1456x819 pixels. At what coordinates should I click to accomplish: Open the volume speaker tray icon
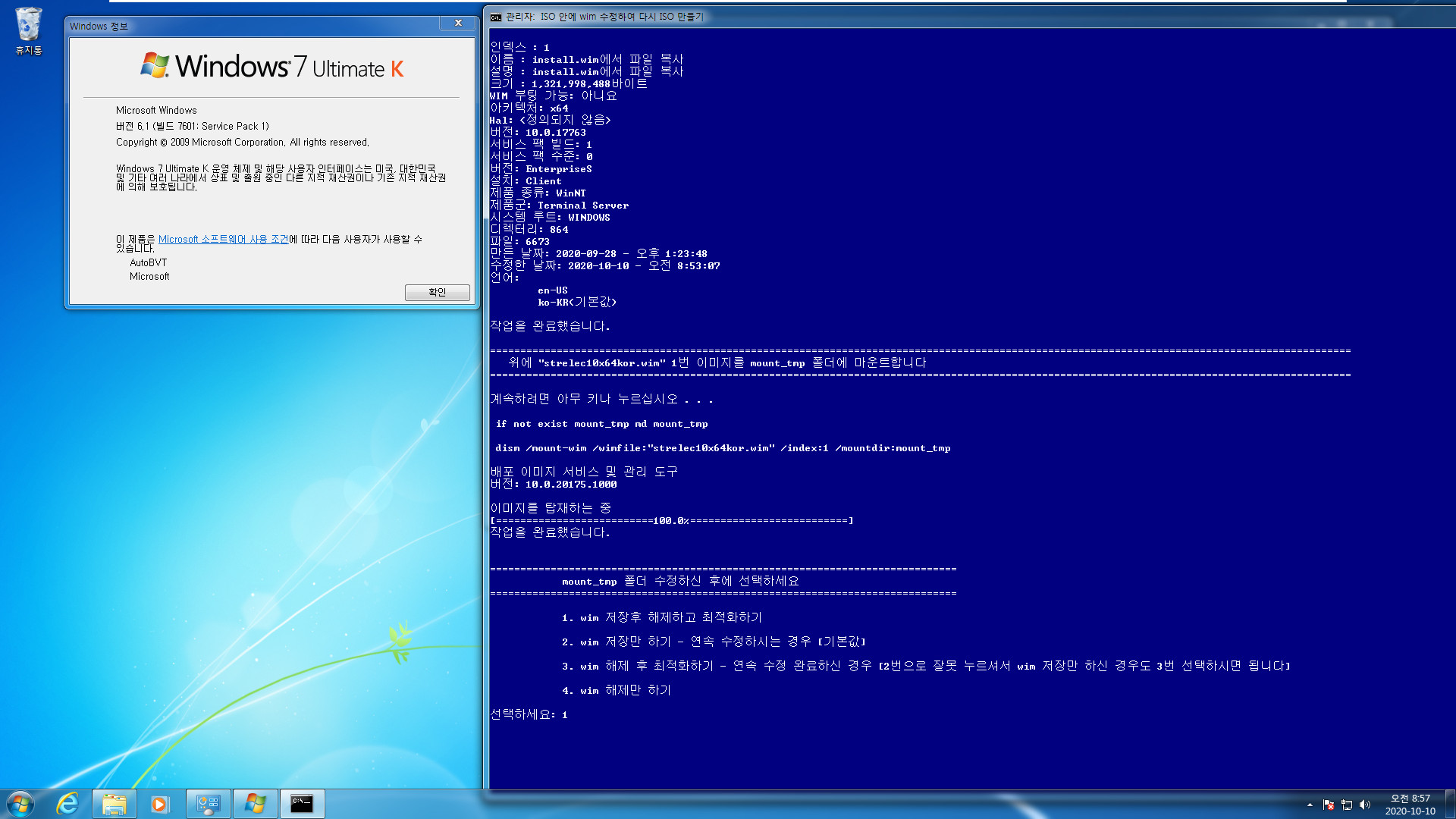(x=1365, y=805)
